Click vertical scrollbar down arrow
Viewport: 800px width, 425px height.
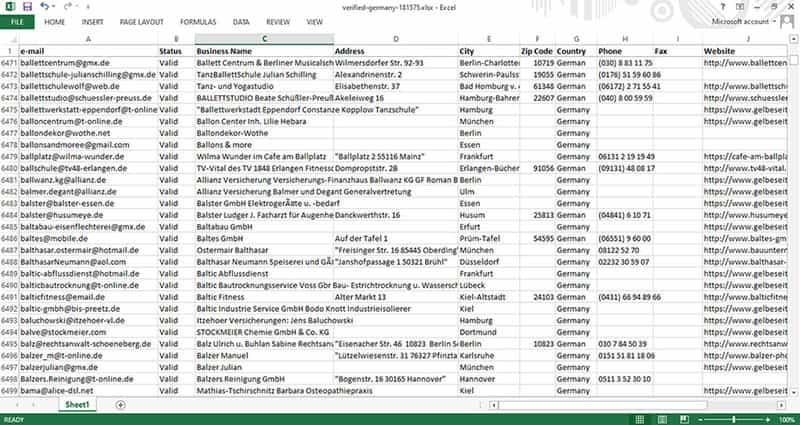click(x=793, y=392)
